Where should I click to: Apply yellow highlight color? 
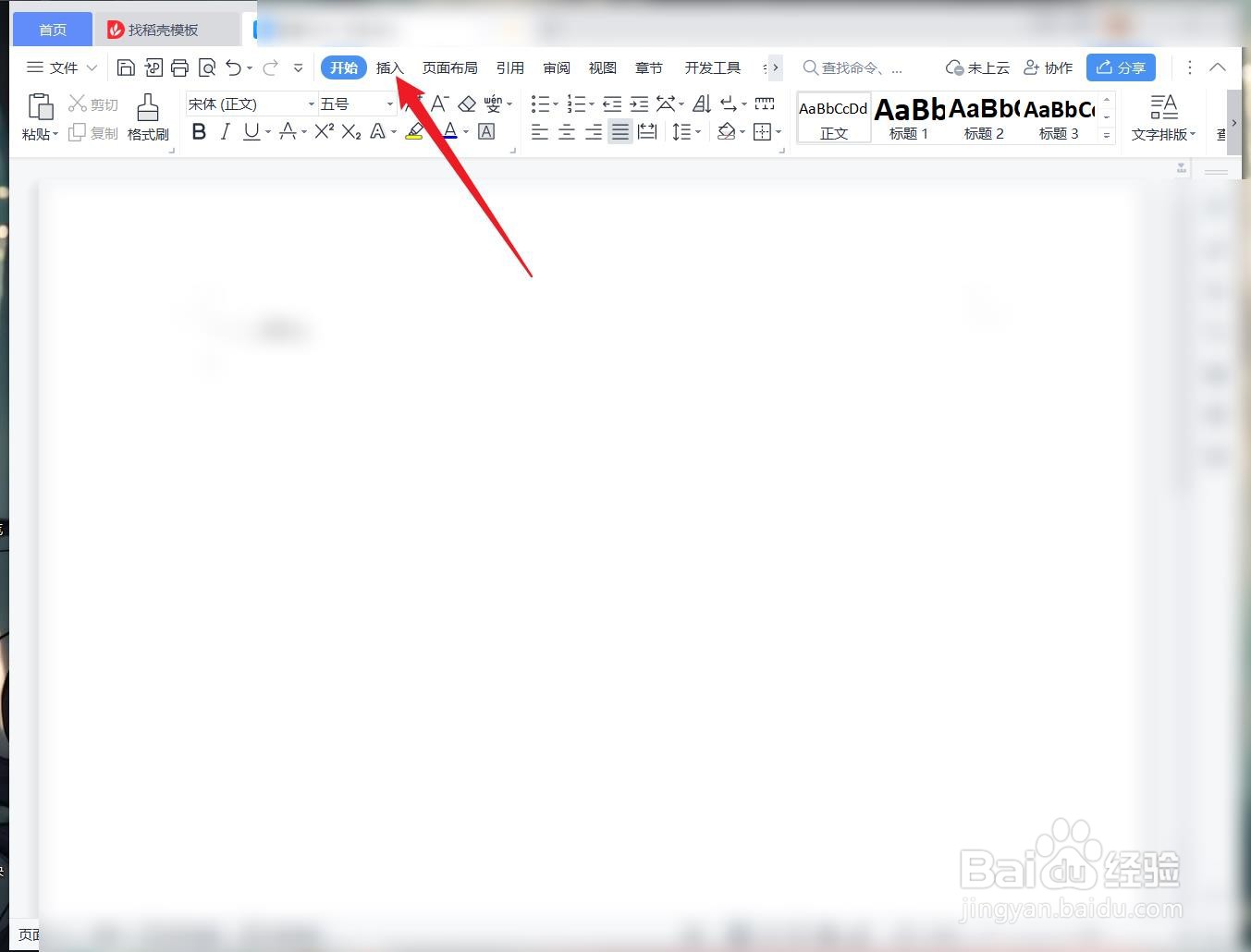point(414,132)
